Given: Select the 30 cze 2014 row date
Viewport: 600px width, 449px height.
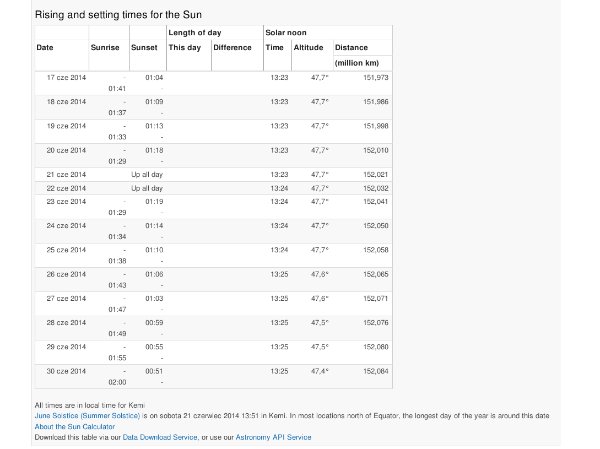Looking at the screenshot, I should 66,371.
